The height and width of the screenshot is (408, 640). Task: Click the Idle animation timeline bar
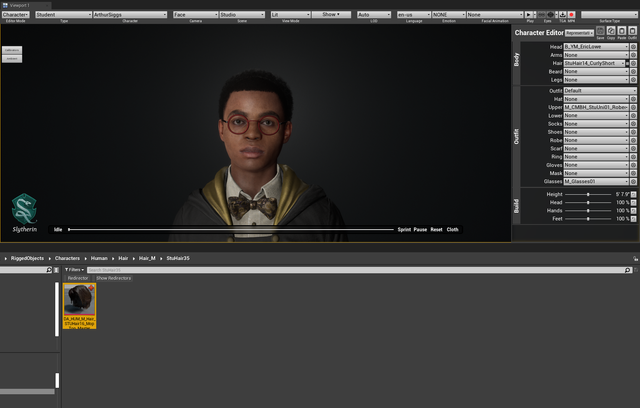click(231, 230)
